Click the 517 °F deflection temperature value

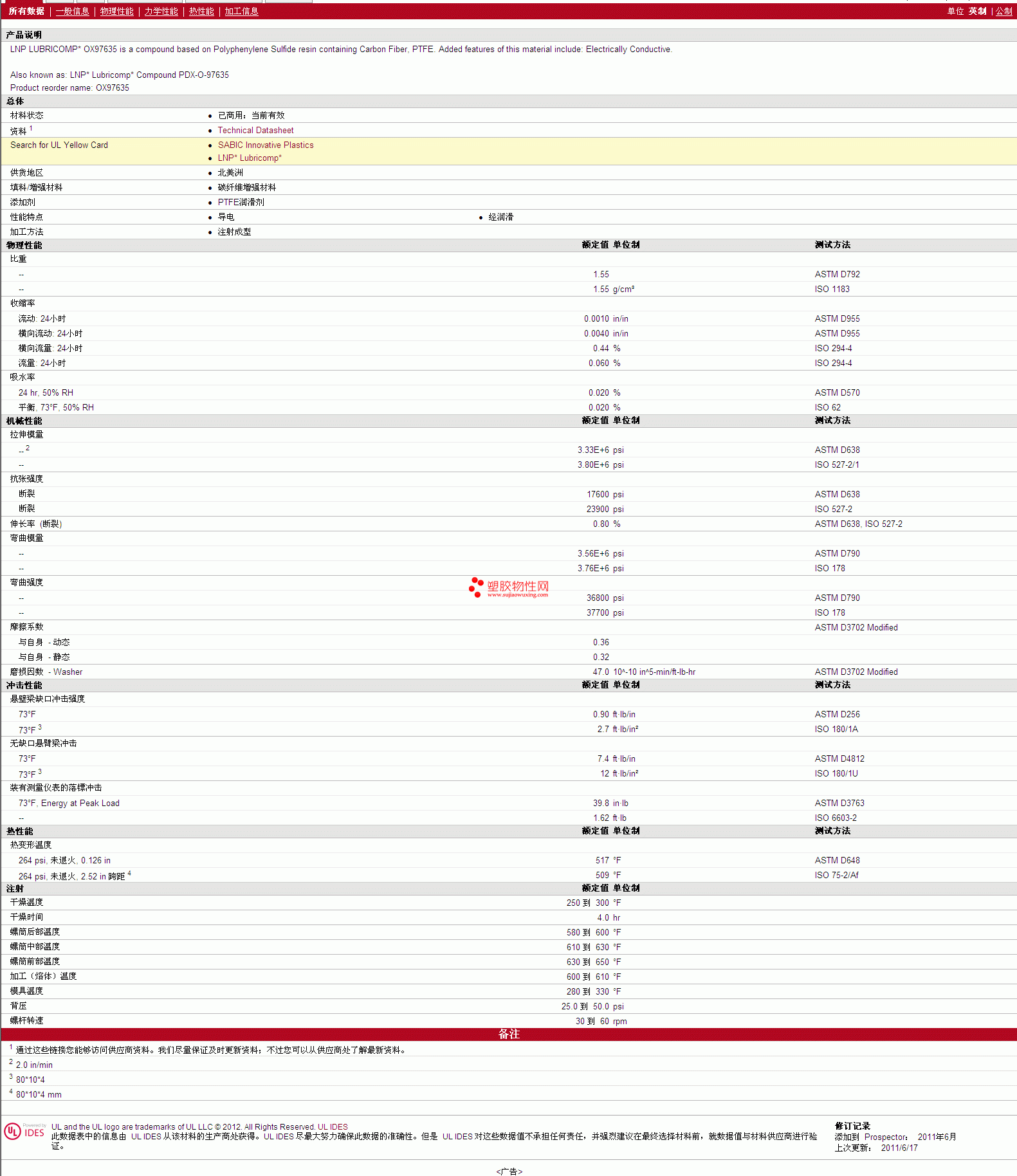click(x=608, y=860)
